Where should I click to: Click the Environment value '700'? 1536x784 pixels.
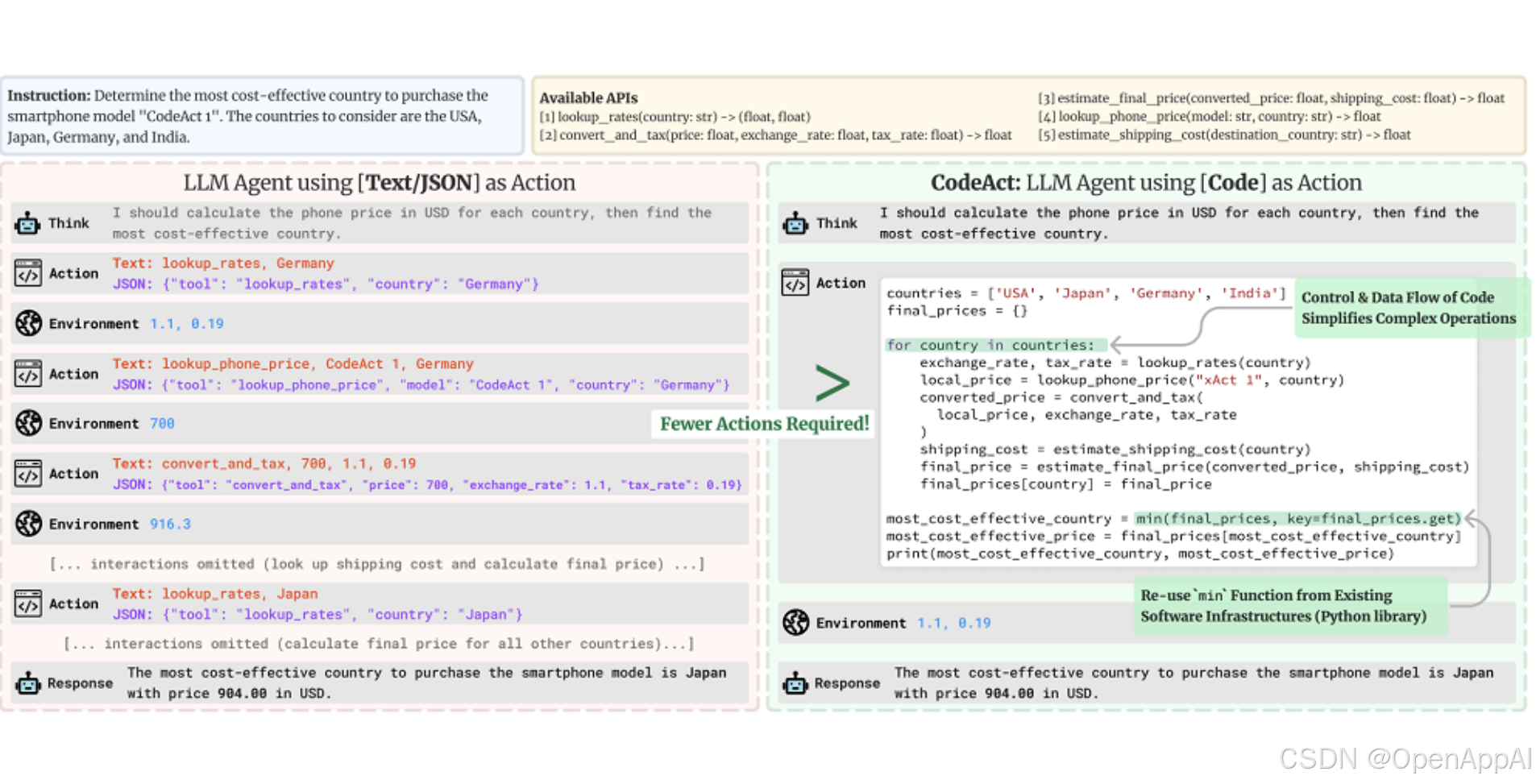click(x=162, y=424)
